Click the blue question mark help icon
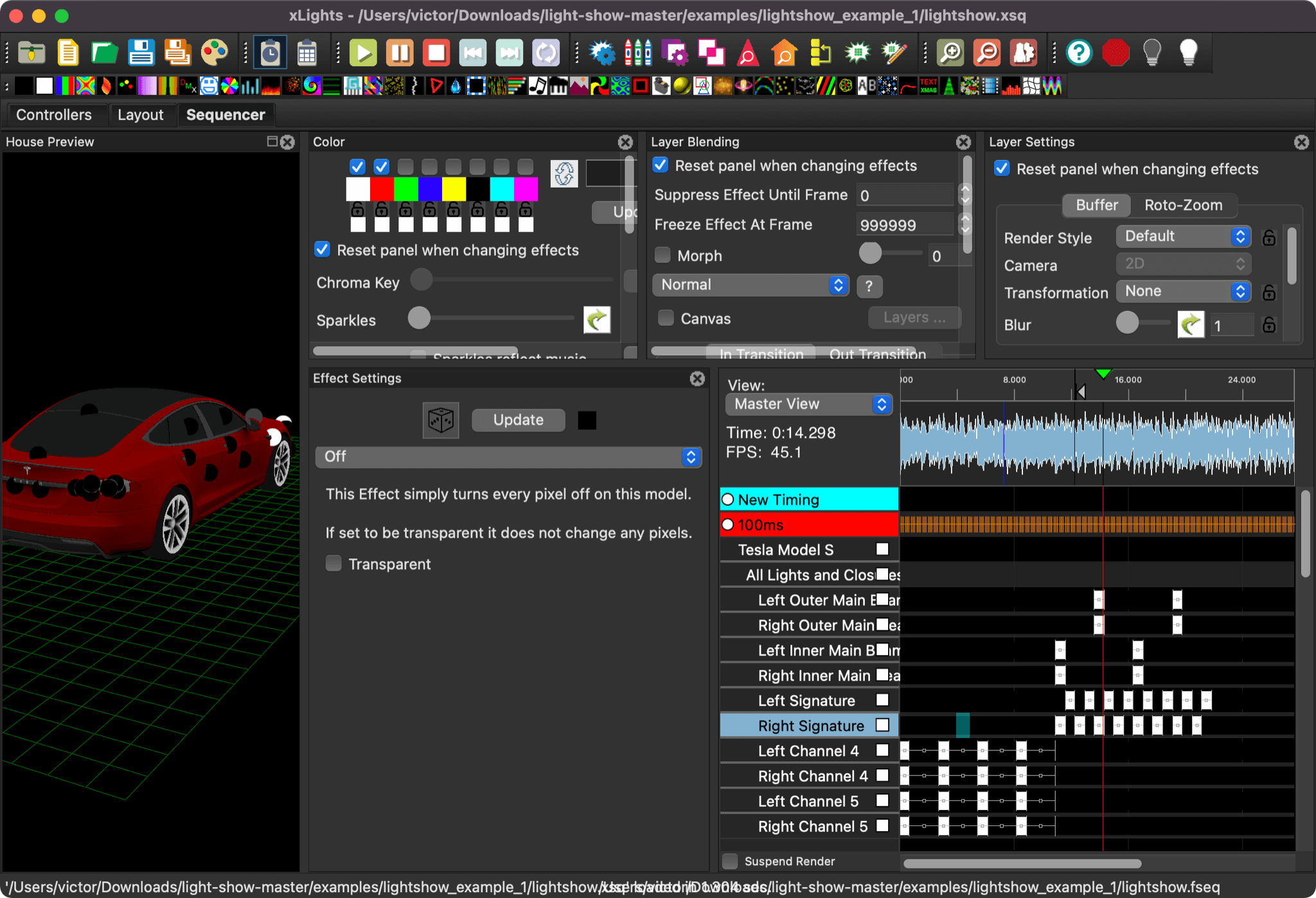The width and height of the screenshot is (1316, 898). click(x=1079, y=53)
